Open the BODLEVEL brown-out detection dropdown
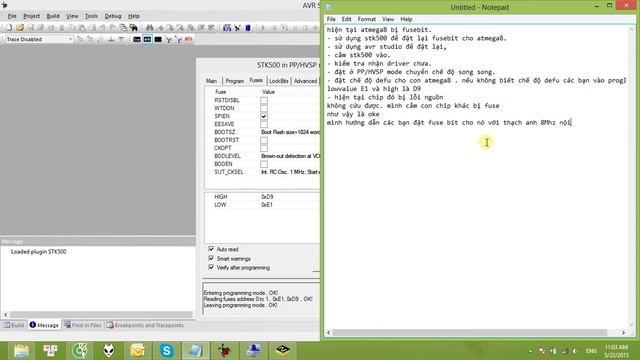640x360 pixels. tap(290, 156)
